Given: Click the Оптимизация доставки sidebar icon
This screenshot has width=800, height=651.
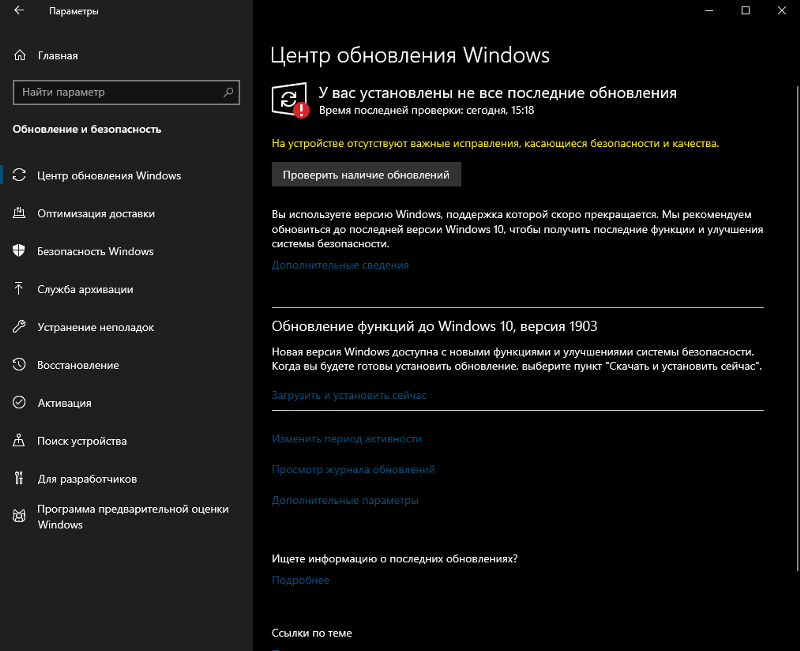Looking at the screenshot, I should (x=19, y=213).
